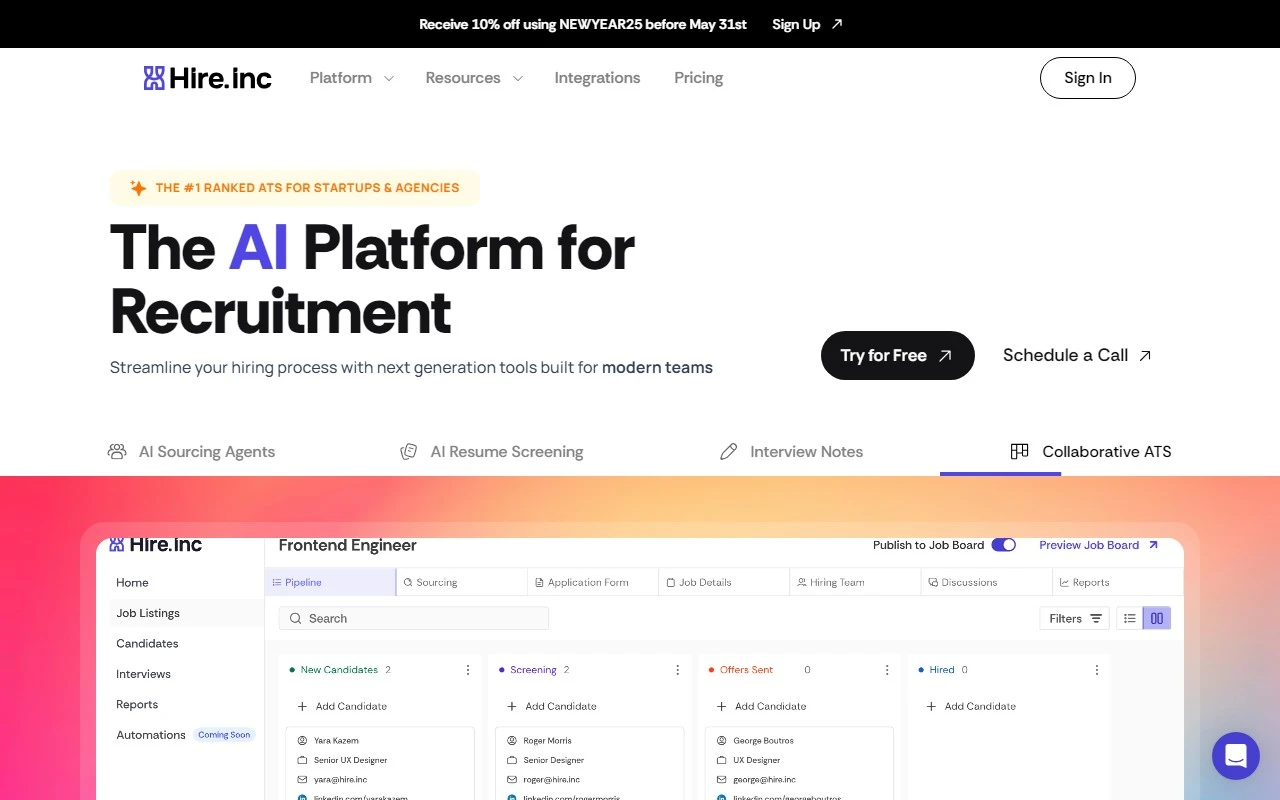Select the Collaborative ATS tab
The image size is (1280, 800).
click(1090, 452)
